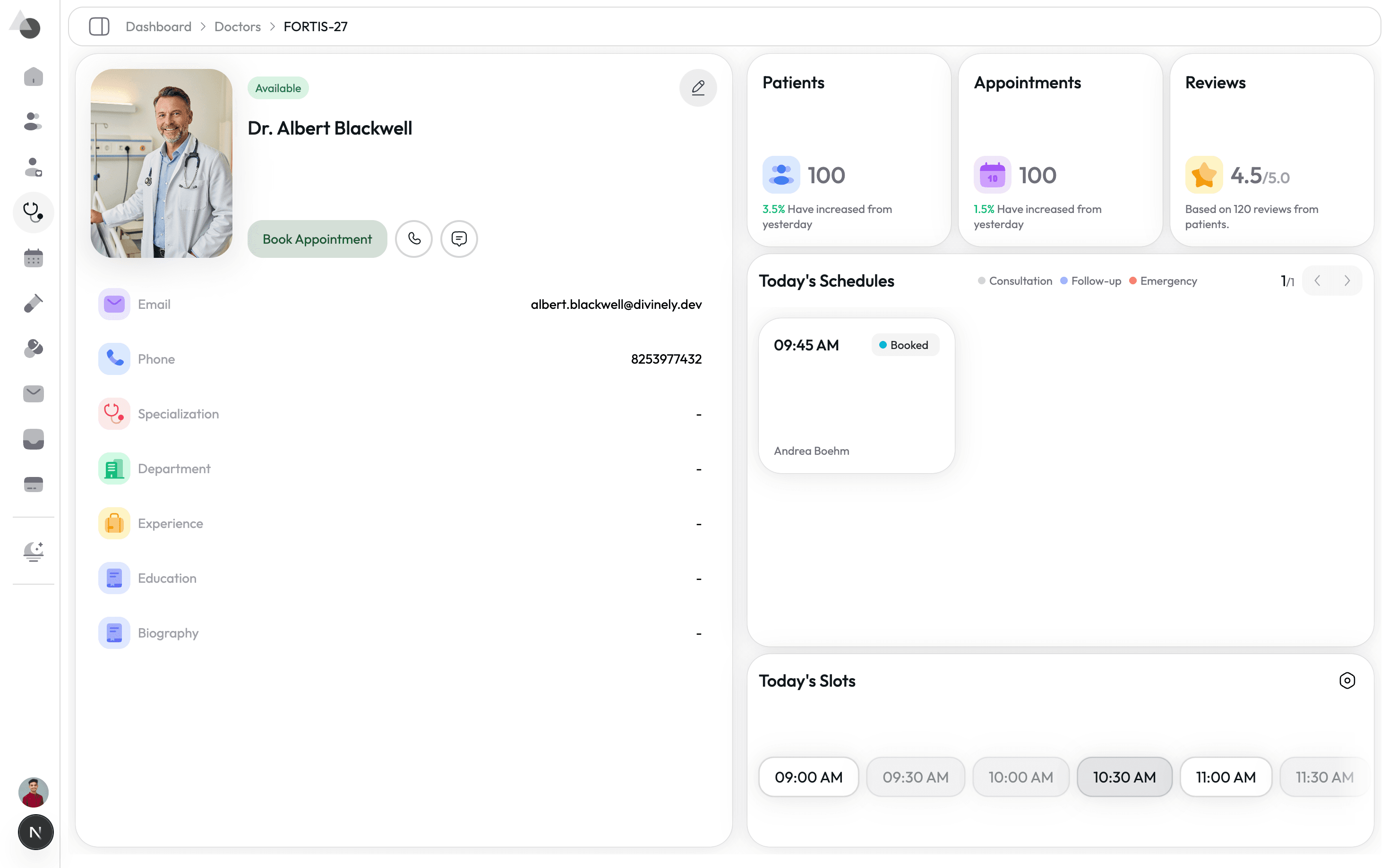Click the Book Appointment button
Viewport: 1389px width, 868px height.
[x=317, y=239]
